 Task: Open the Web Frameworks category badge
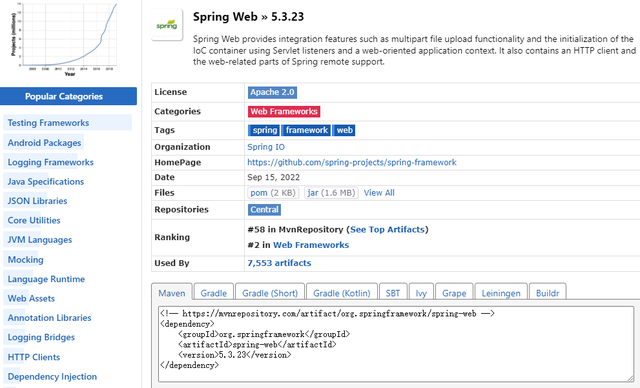click(x=284, y=111)
